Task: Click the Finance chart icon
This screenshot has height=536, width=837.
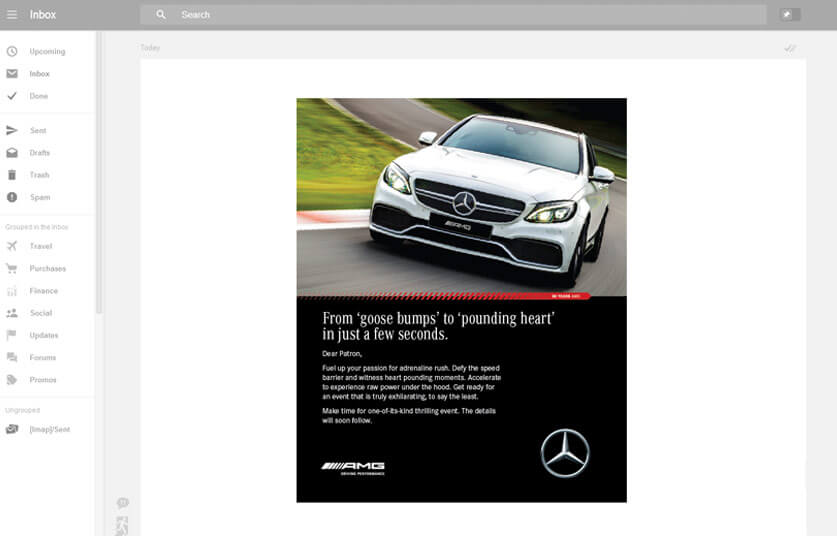Action: pyautogui.click(x=12, y=291)
